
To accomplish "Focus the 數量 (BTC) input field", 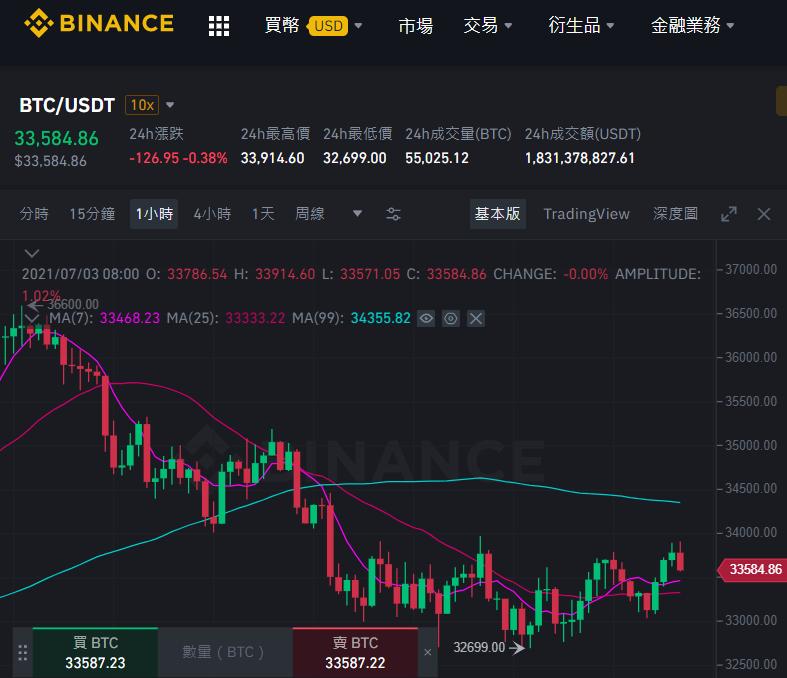I will coord(225,652).
